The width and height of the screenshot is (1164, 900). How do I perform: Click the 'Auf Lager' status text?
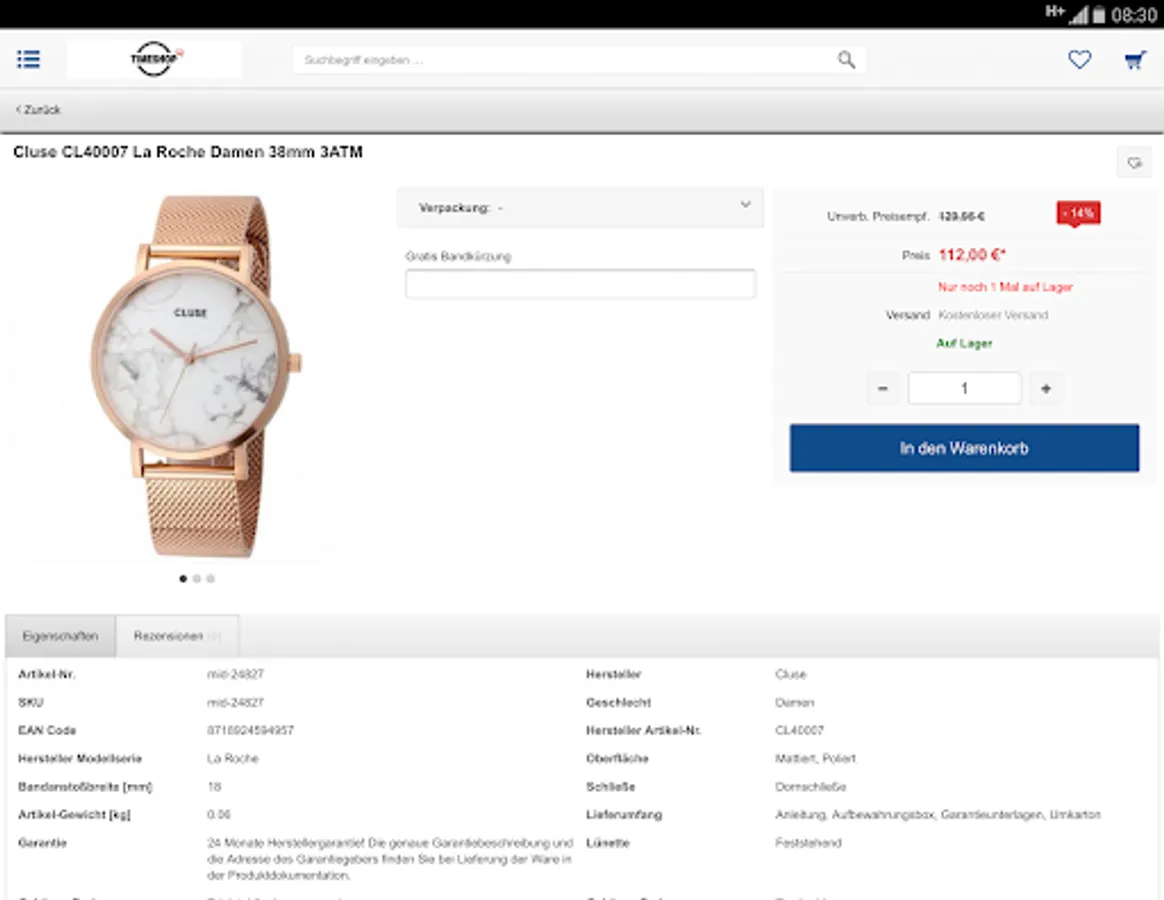pos(964,343)
